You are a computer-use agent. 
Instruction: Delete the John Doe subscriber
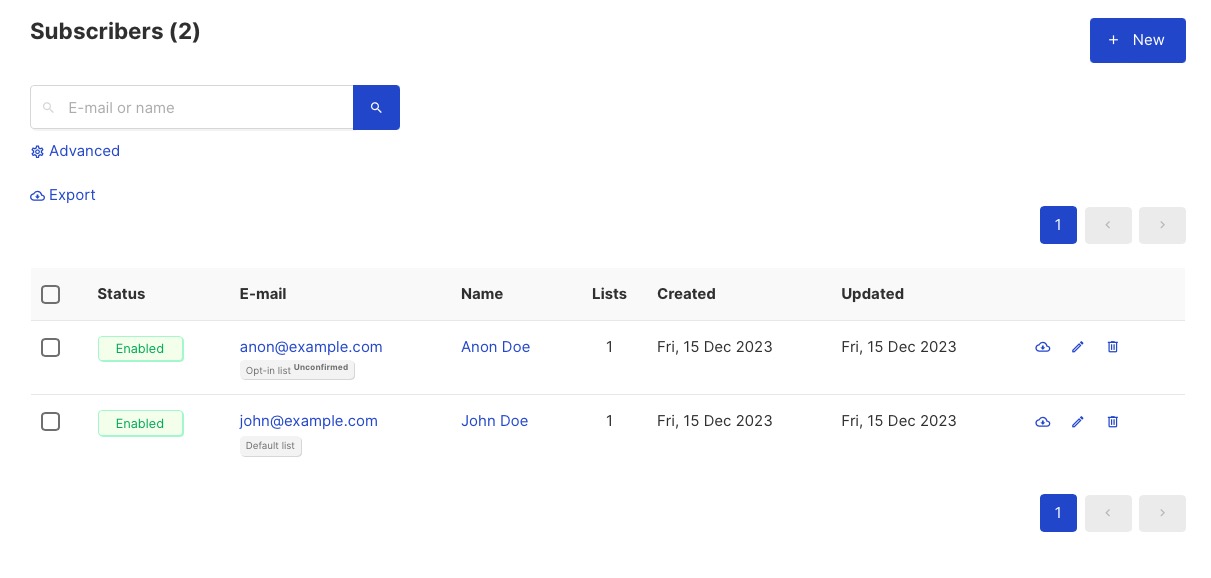point(1112,422)
